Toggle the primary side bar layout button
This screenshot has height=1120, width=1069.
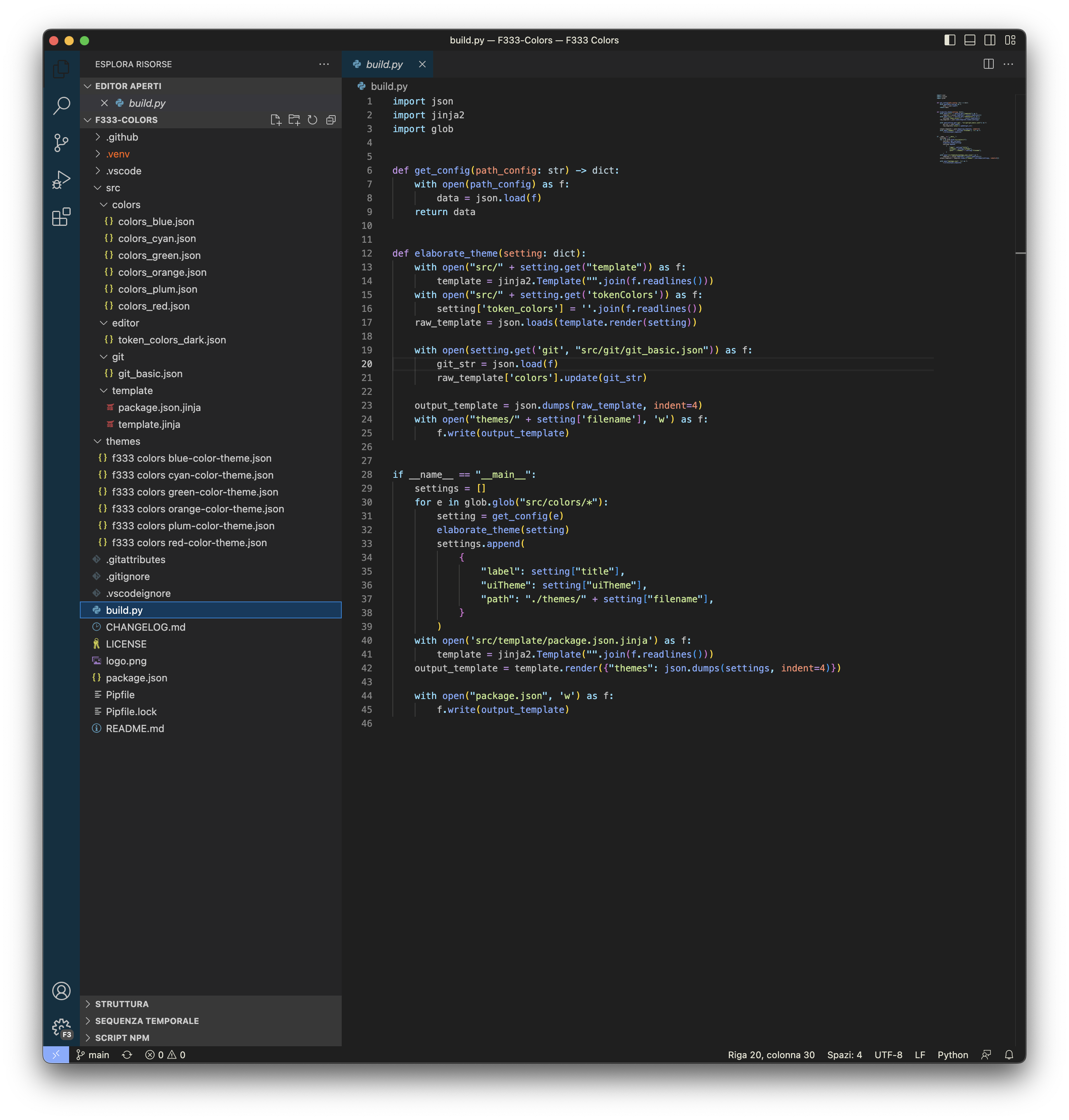(950, 40)
